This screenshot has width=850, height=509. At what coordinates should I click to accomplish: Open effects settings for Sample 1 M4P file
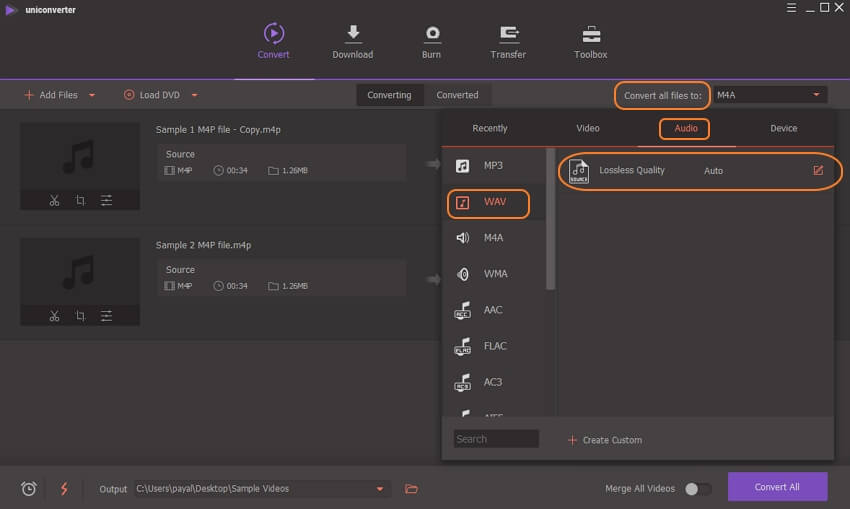[x=106, y=201]
